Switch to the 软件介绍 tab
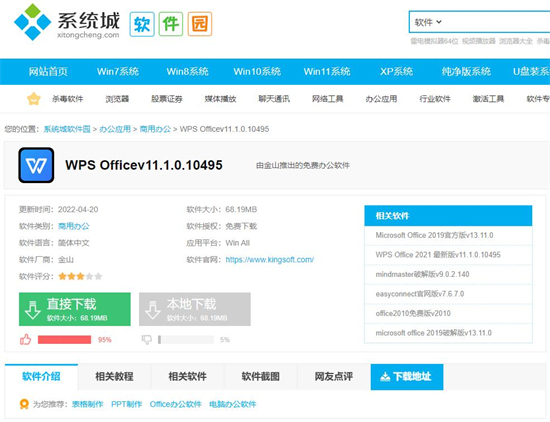The image size is (550, 422). click(41, 377)
